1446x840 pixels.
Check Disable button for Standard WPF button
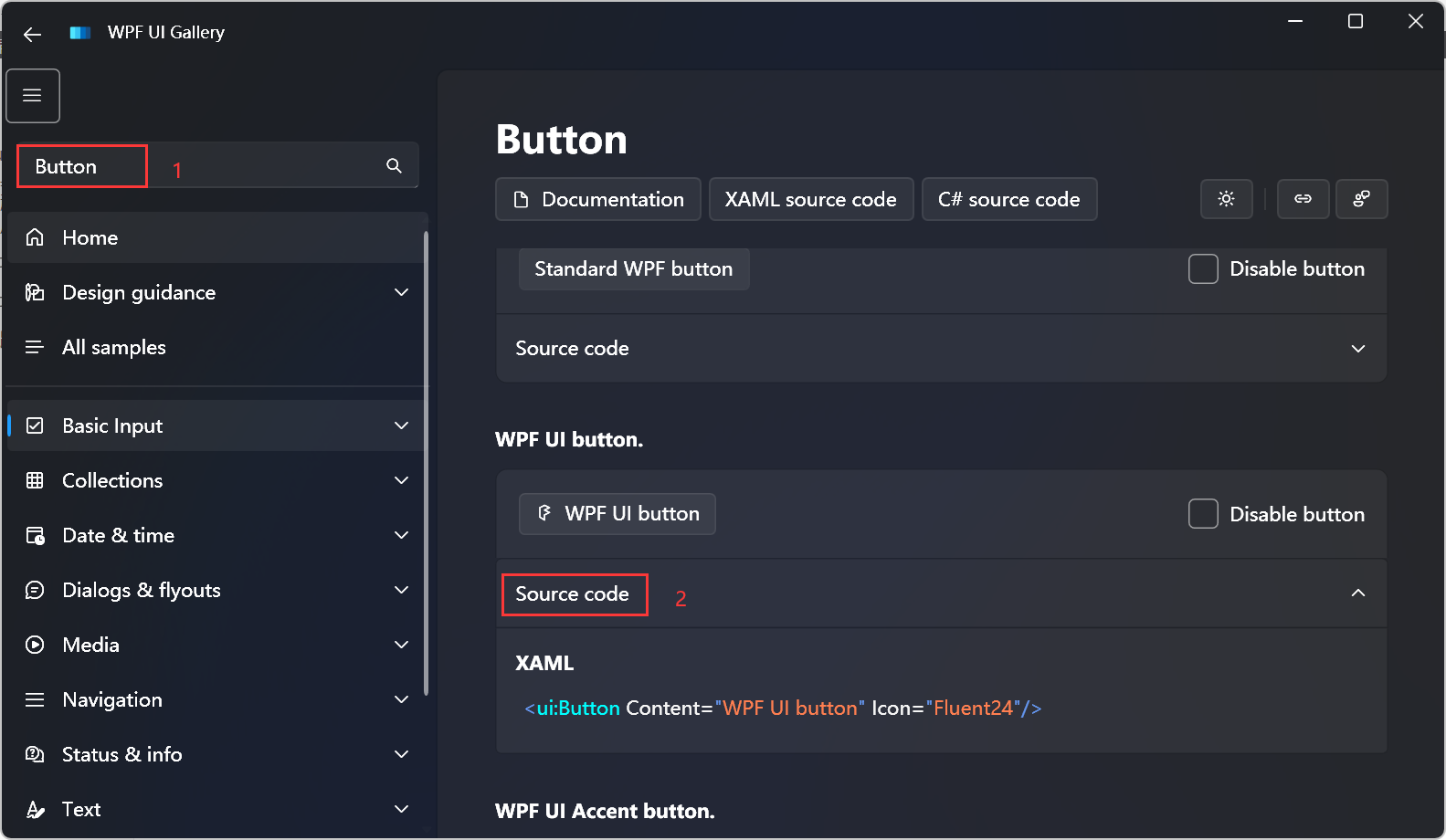(x=1203, y=269)
